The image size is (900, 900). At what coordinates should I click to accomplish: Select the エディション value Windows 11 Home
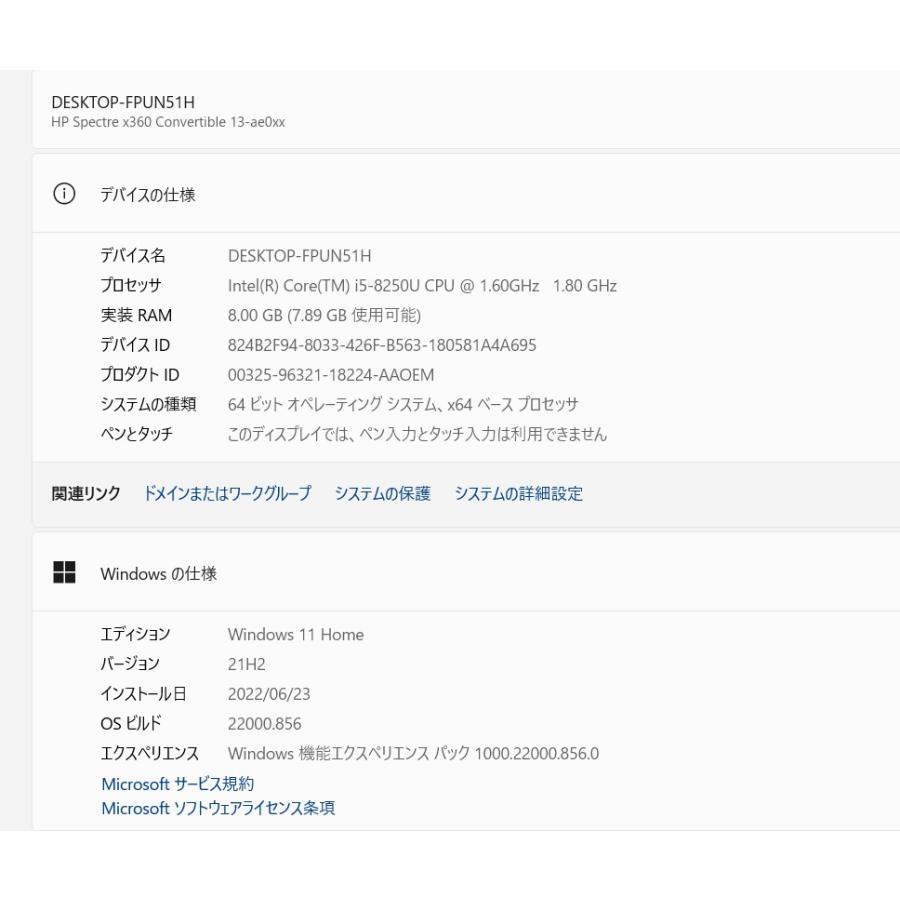click(x=295, y=634)
